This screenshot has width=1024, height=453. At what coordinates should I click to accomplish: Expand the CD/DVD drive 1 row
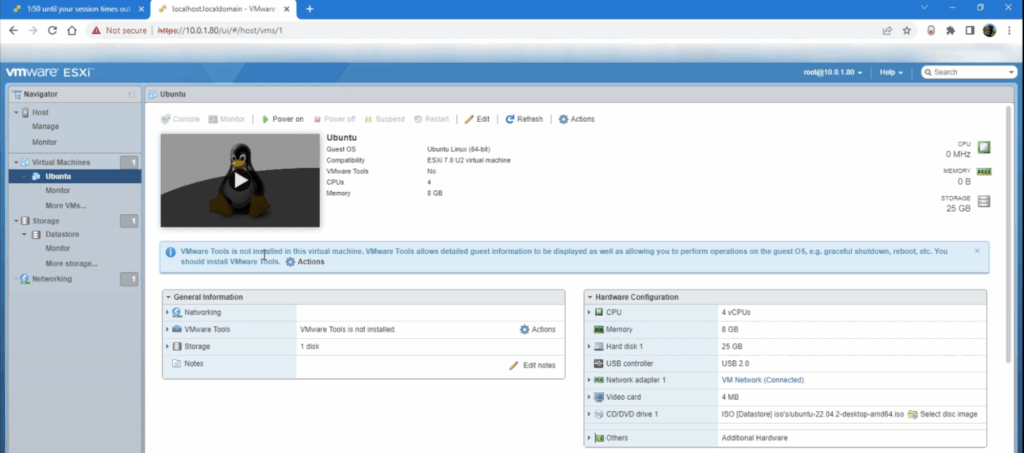point(589,414)
